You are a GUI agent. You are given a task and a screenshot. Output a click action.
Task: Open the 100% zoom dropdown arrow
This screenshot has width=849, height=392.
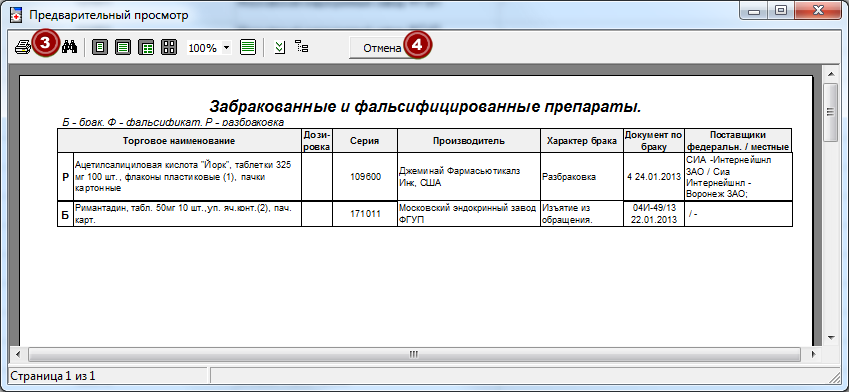pyautogui.click(x=226, y=47)
